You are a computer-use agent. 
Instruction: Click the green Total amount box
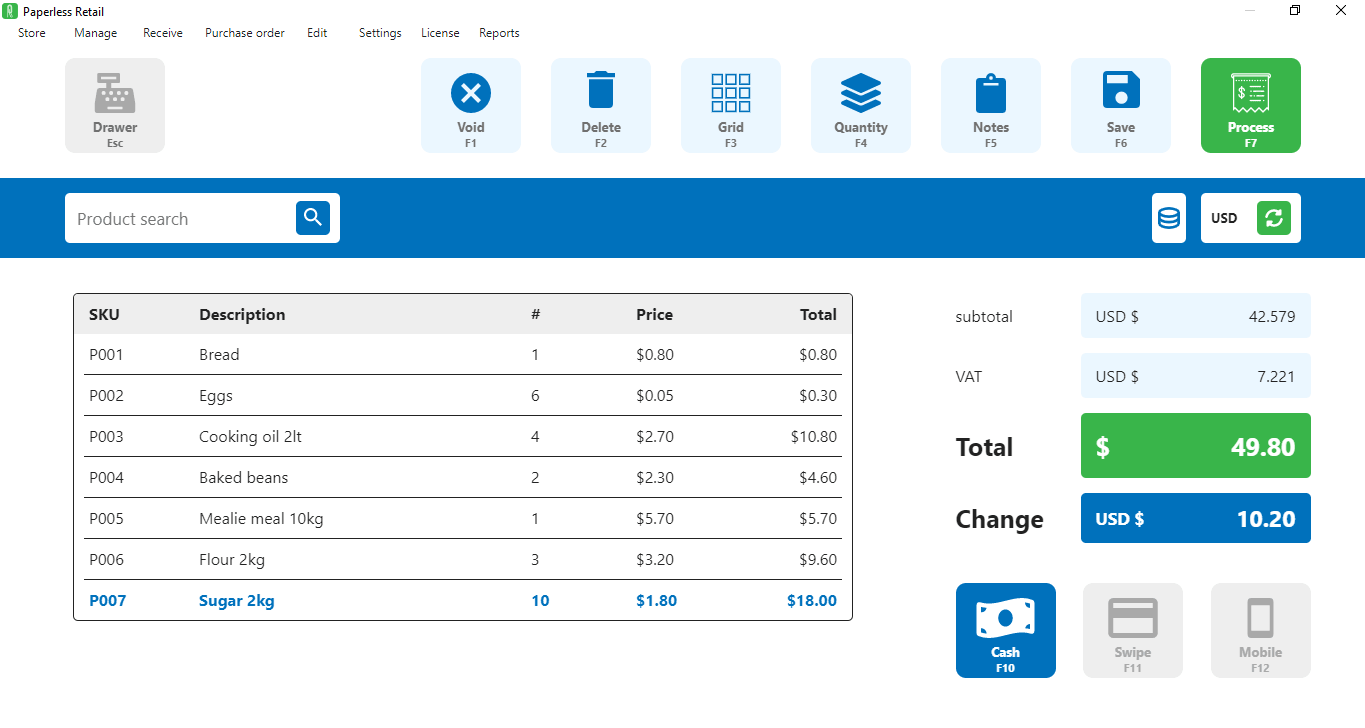(x=1196, y=446)
